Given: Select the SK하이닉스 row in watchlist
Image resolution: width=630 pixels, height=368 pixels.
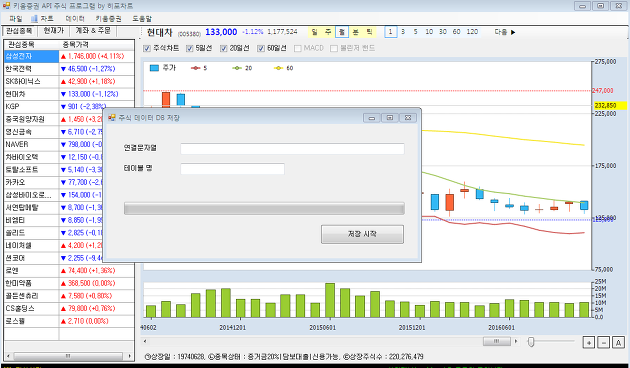Looking at the screenshot, I should click(x=69, y=82).
